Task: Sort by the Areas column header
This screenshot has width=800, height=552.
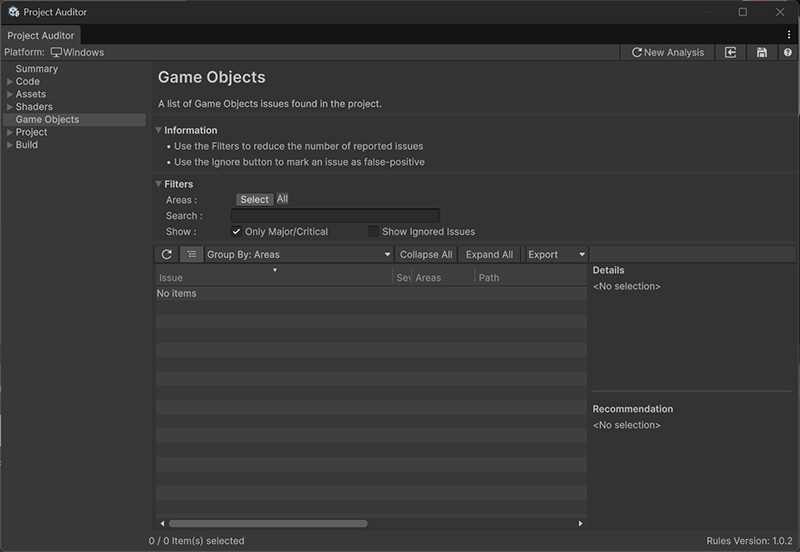Action: (x=443, y=277)
